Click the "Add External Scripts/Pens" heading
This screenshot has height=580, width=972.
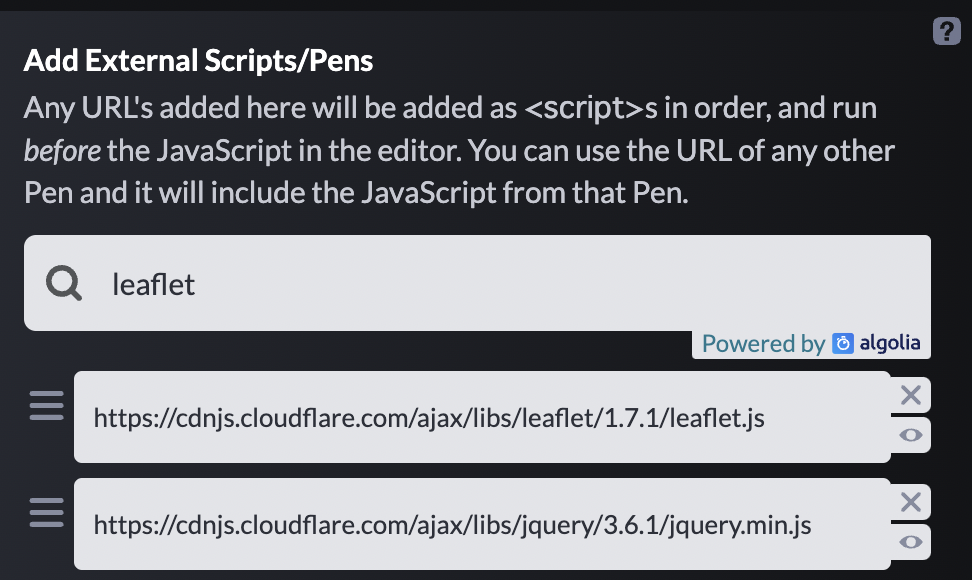[x=198, y=61]
